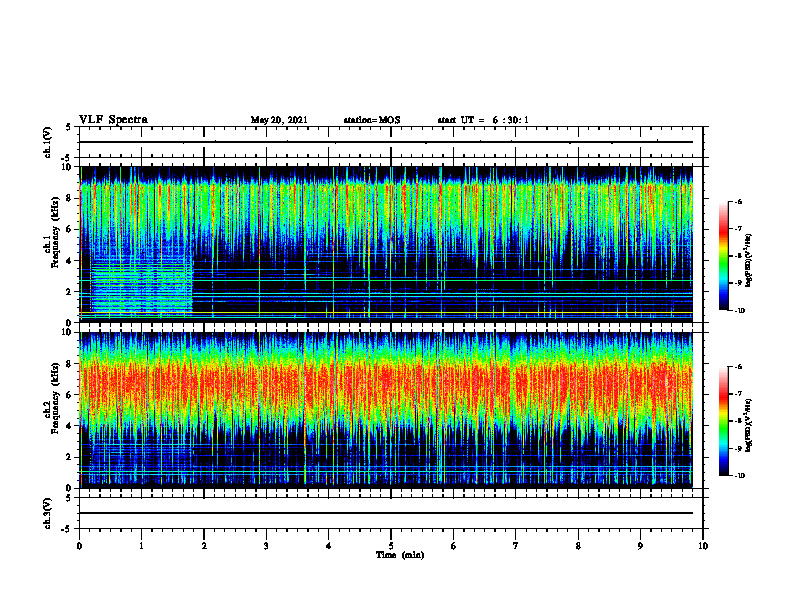
Task: Click the ch.2 spectrogram color scale bar
Action: tap(723, 421)
